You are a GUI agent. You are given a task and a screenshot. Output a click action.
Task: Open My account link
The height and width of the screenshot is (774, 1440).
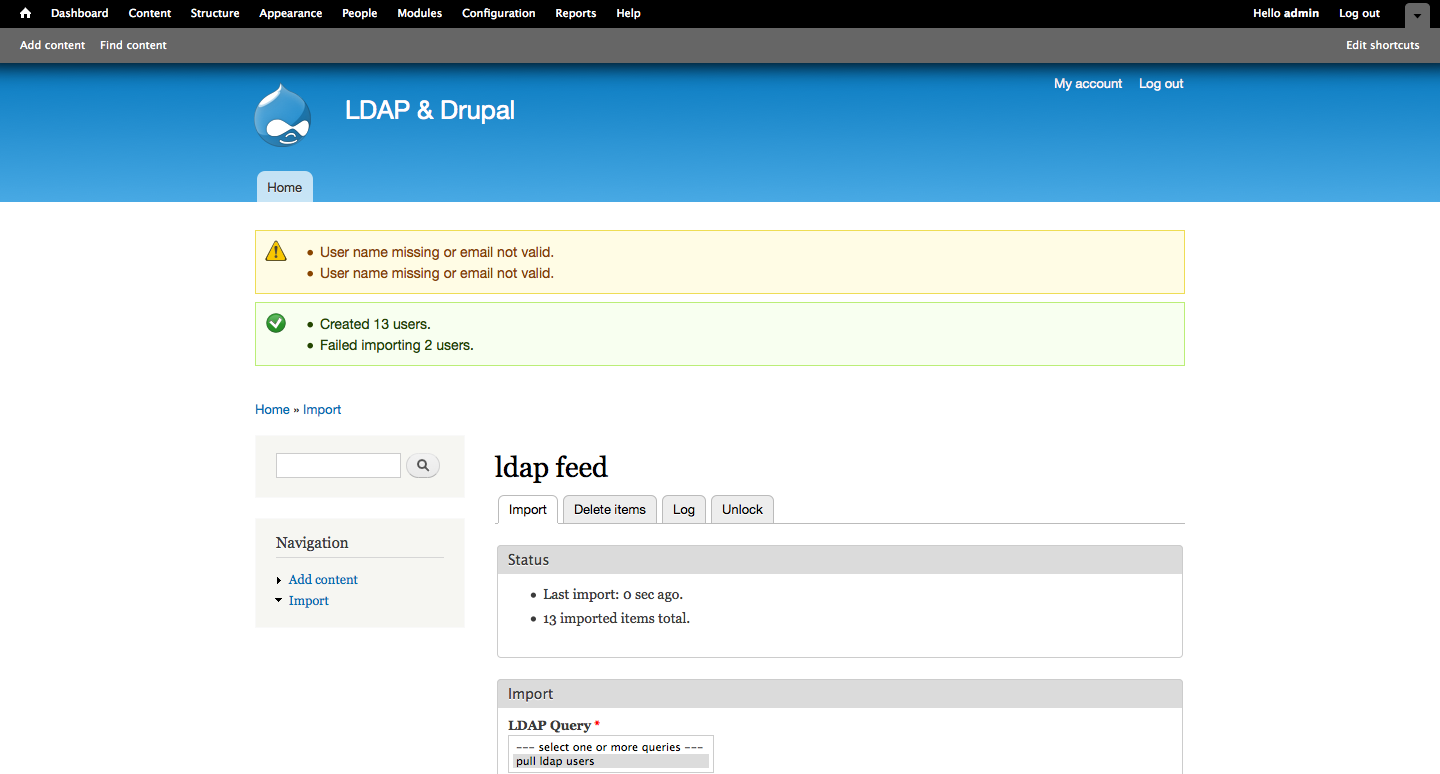coord(1088,84)
